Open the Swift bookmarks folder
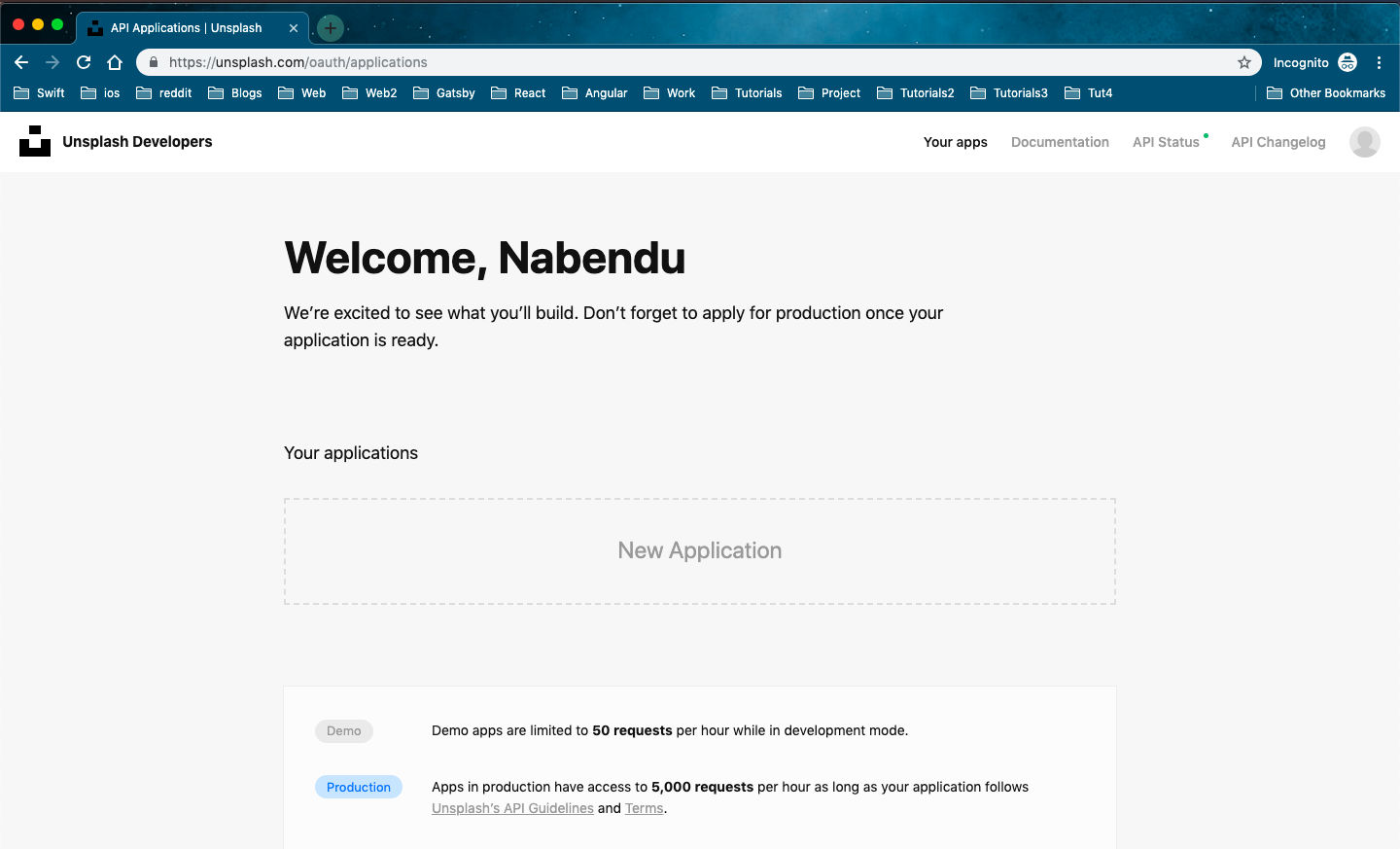 39,93
